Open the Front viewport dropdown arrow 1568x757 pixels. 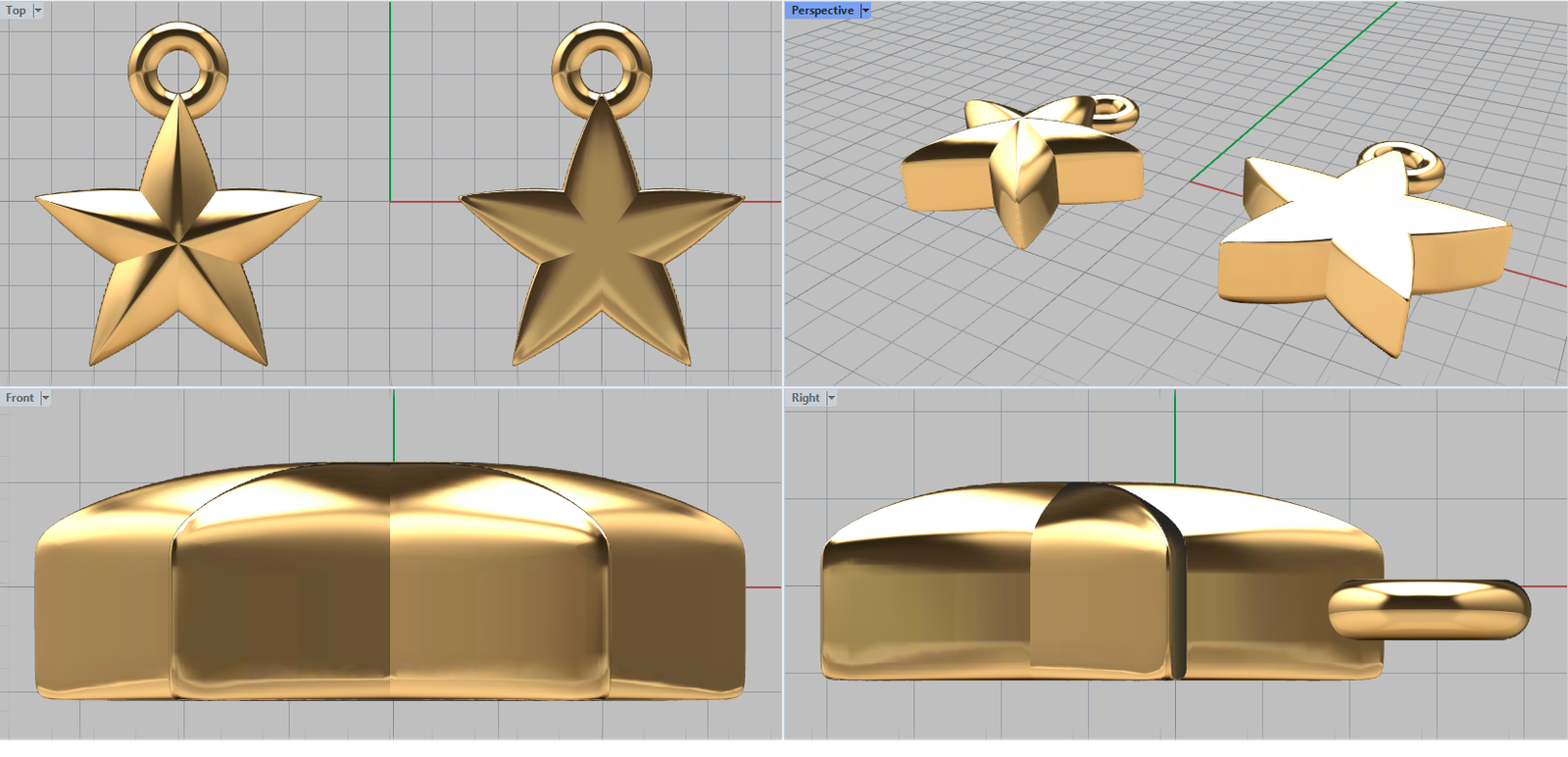click(x=45, y=398)
